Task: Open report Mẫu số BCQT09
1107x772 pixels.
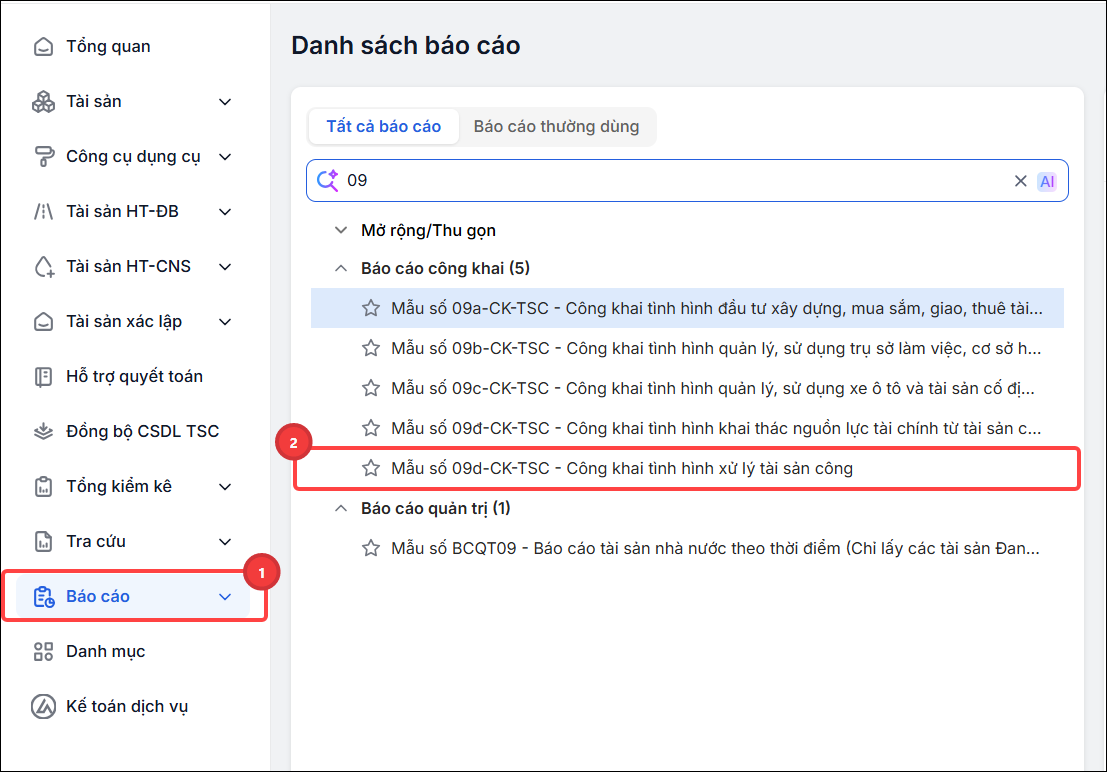Action: tap(687, 548)
